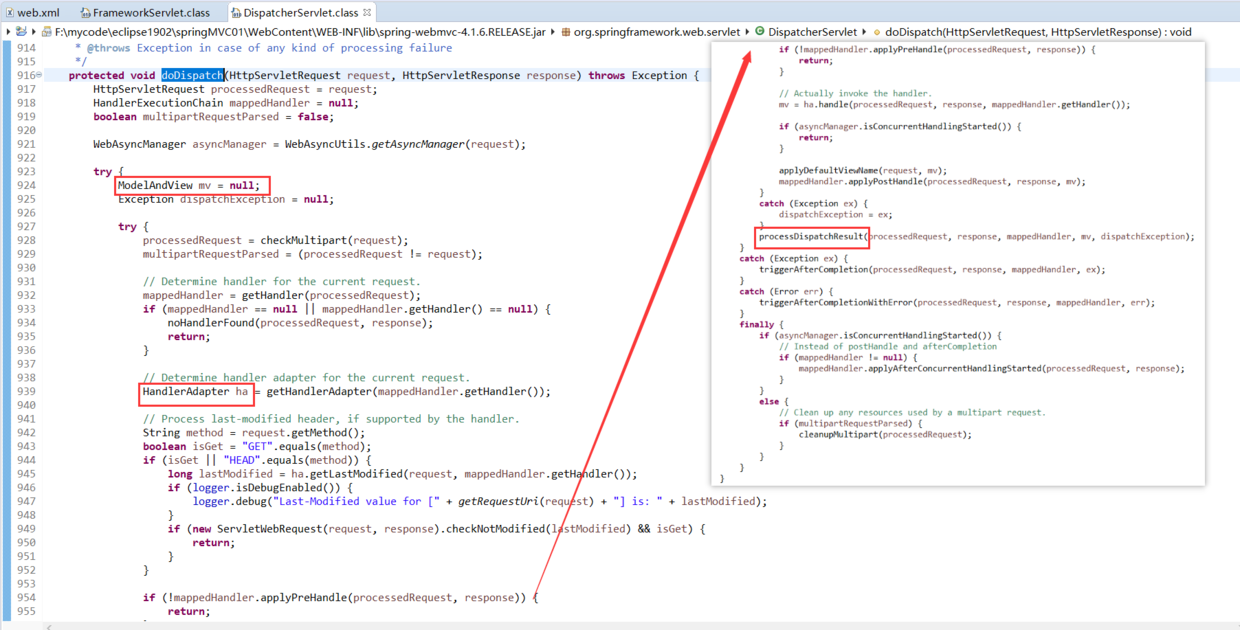Click the jar icon before the F:\mycode path
Viewport: 1240px width, 630px height.
click(x=46, y=32)
